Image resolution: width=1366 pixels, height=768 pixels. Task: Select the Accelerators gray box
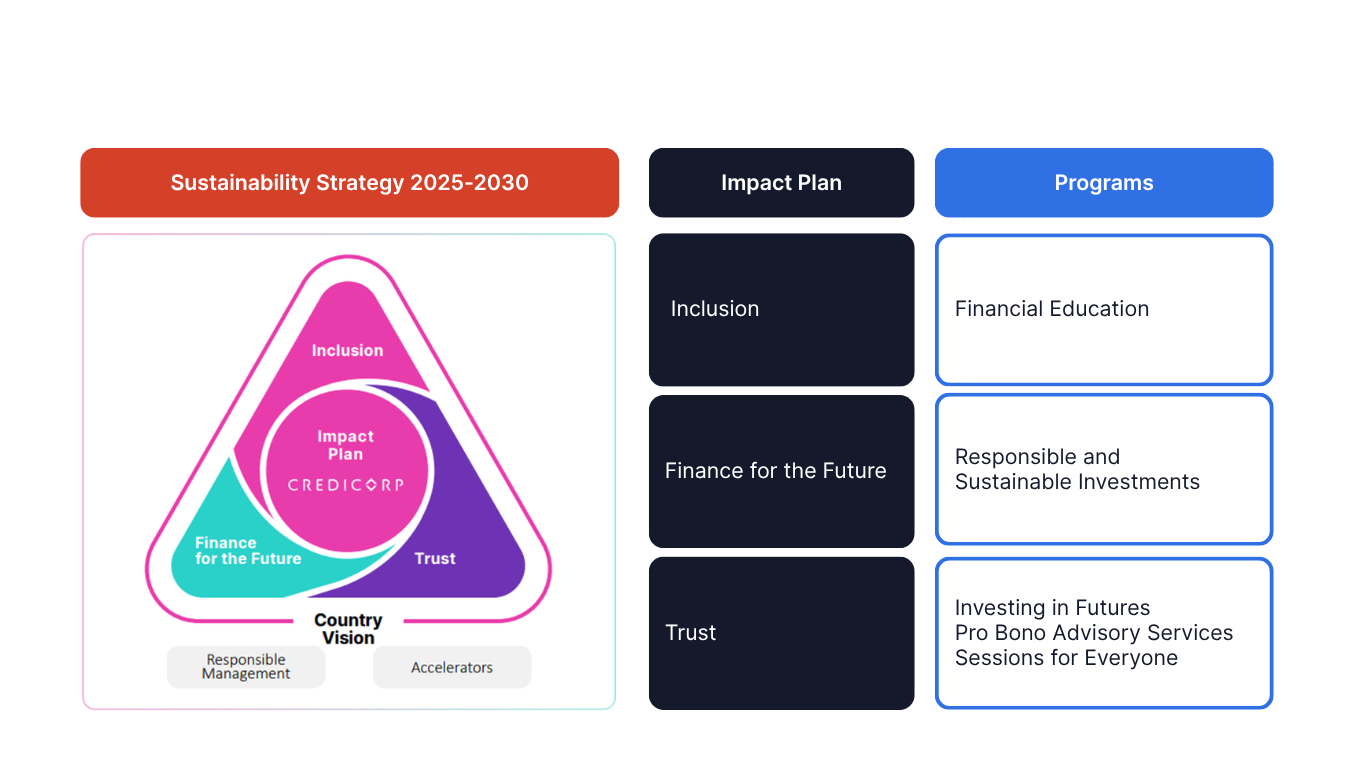coord(452,667)
